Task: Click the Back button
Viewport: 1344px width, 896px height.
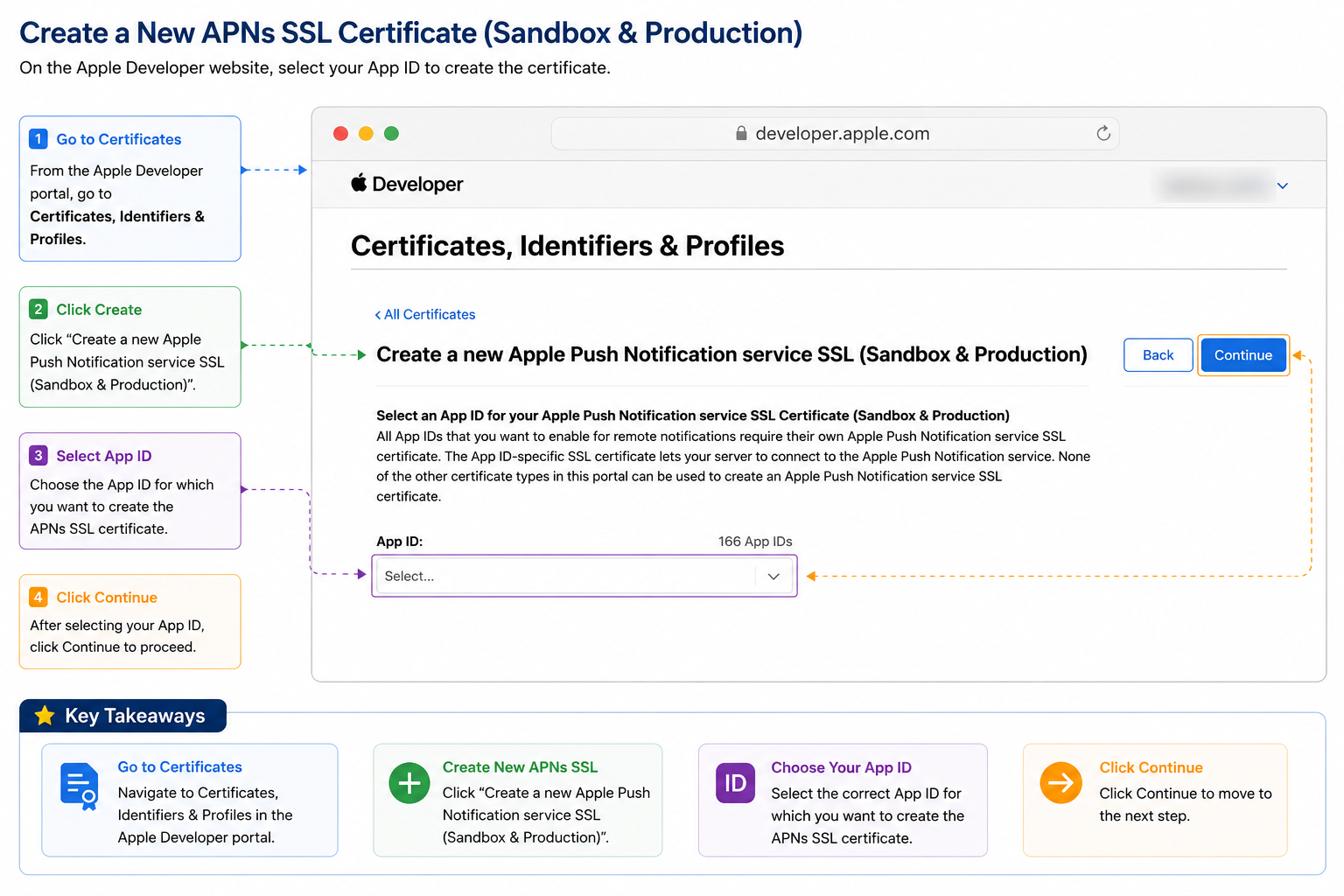Action: [x=1158, y=355]
